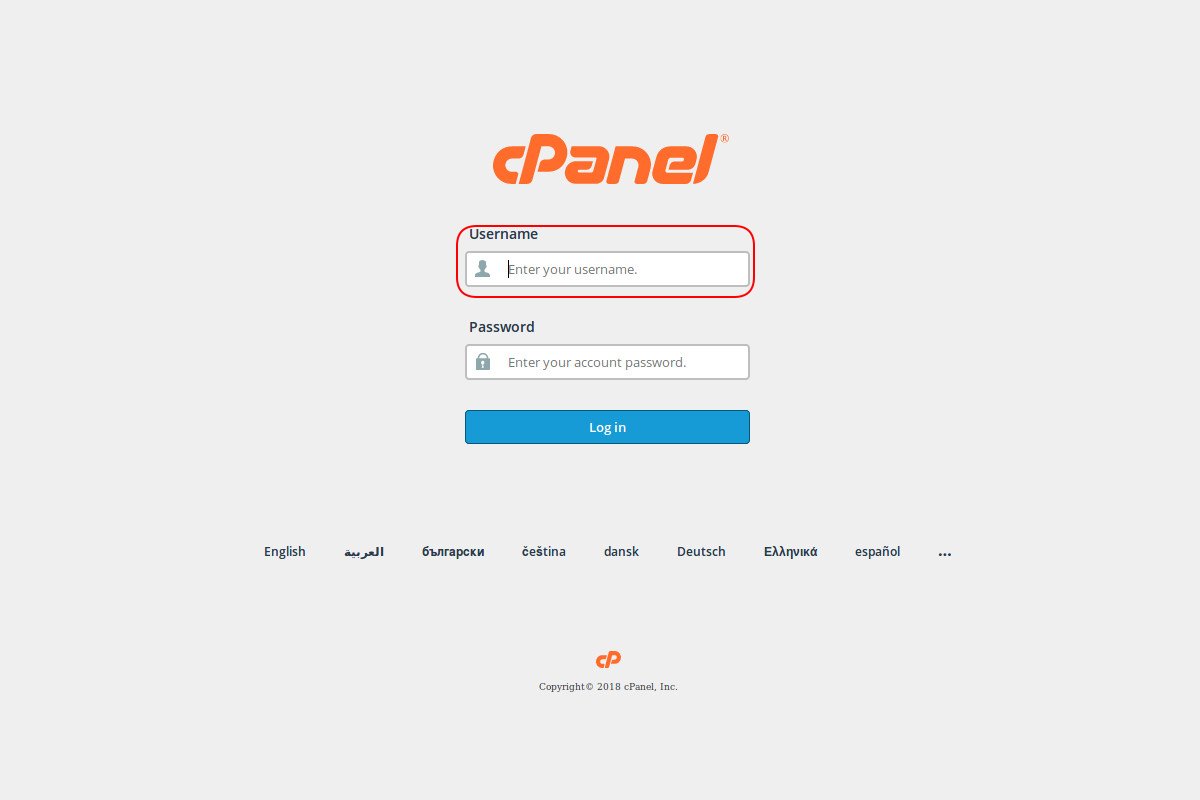Switch language to dansk
The image size is (1200, 800).
coord(621,552)
